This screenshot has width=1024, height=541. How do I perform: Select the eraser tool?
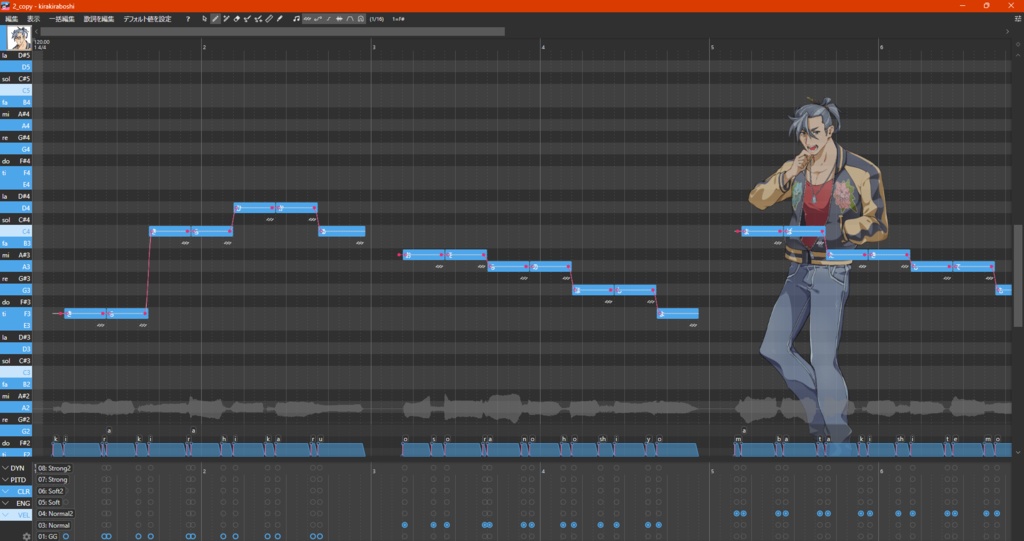click(x=236, y=19)
